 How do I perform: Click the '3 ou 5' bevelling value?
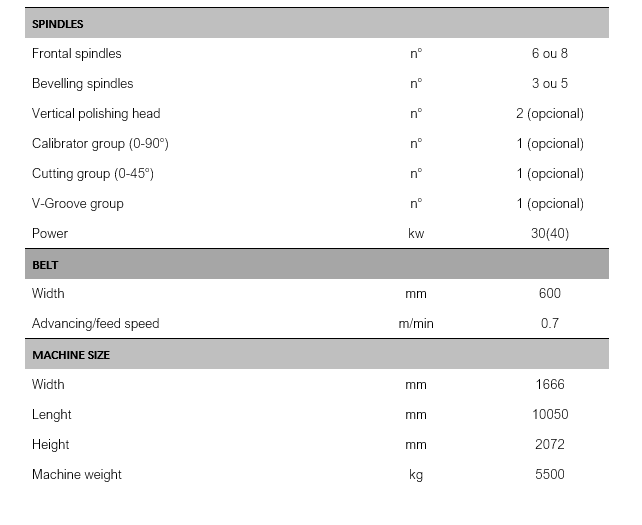click(x=550, y=84)
